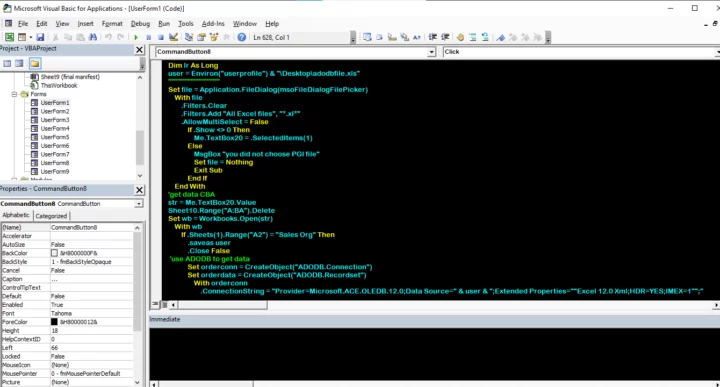Screen dimensions: 720x387
Task: Select Sheet9 (final manifest) tree item
Action: tap(70, 77)
